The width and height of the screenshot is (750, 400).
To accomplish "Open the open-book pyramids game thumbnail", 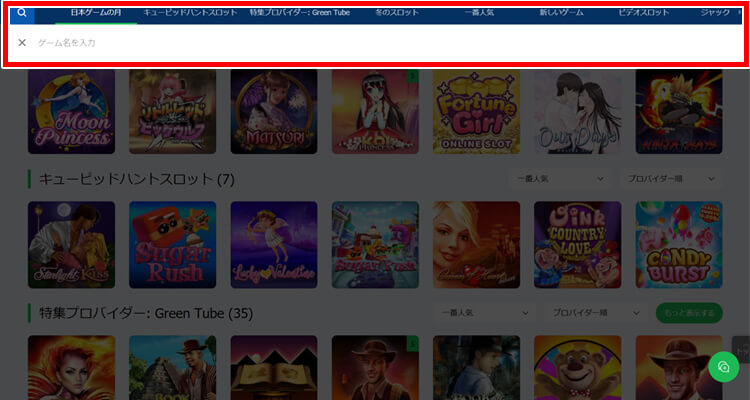I will click(x=274, y=367).
